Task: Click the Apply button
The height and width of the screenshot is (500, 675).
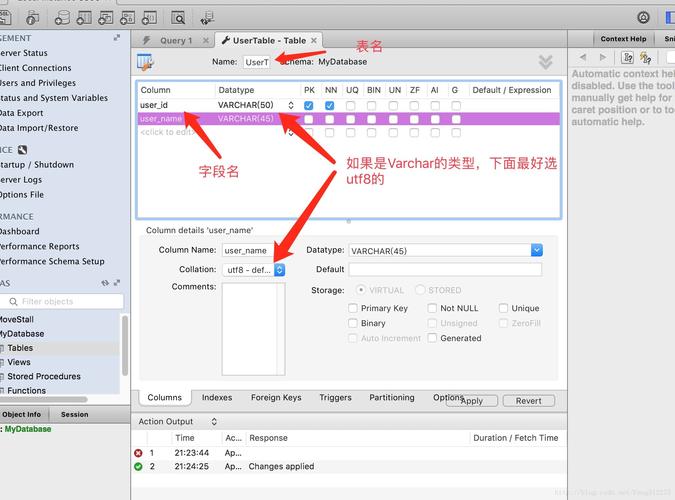Action: pyautogui.click(x=472, y=401)
